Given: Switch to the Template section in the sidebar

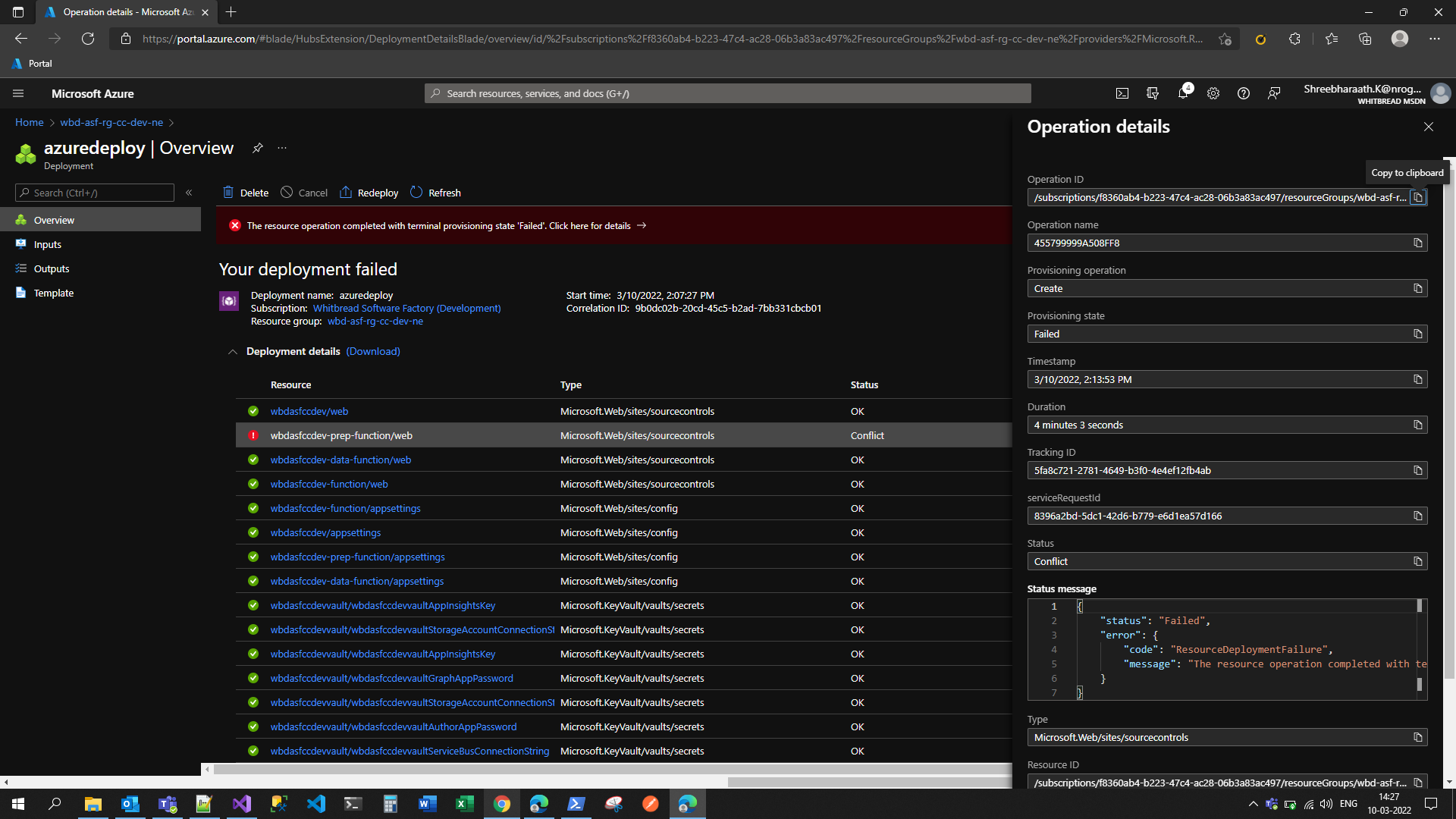Looking at the screenshot, I should coord(53,293).
